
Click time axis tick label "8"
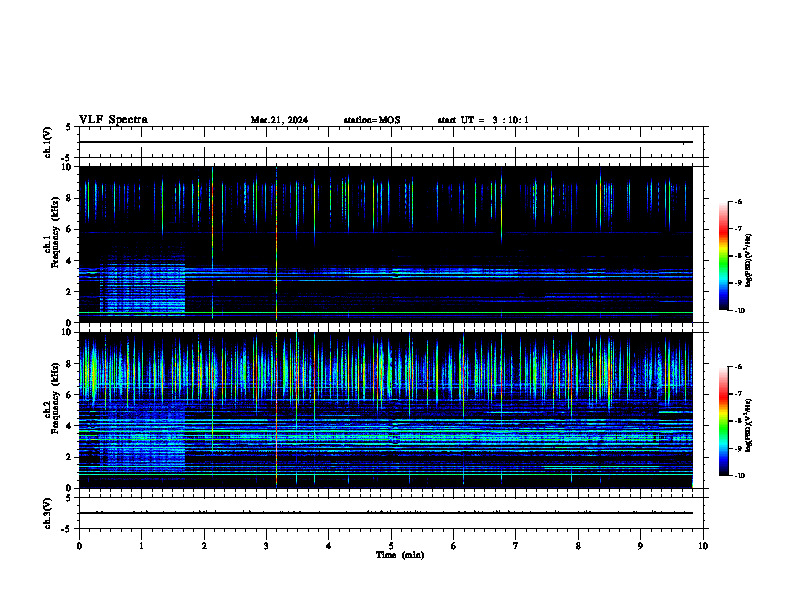coord(578,546)
